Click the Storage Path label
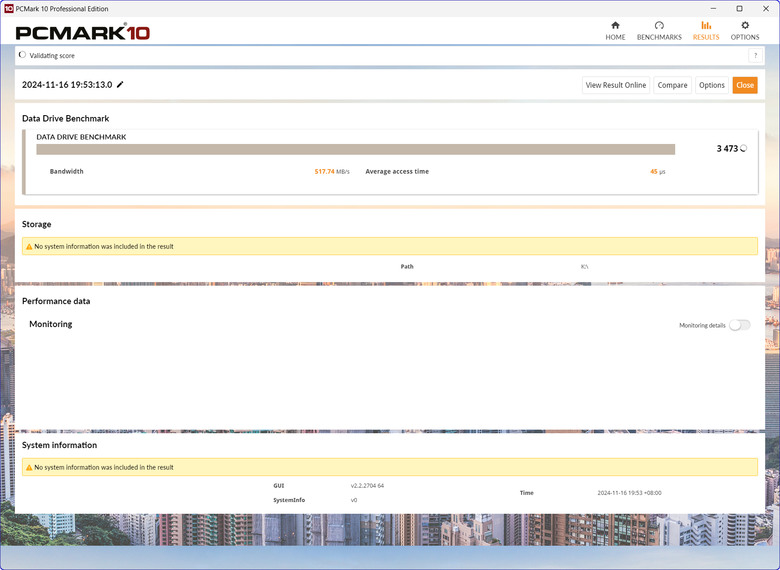780x570 pixels. tap(407, 267)
